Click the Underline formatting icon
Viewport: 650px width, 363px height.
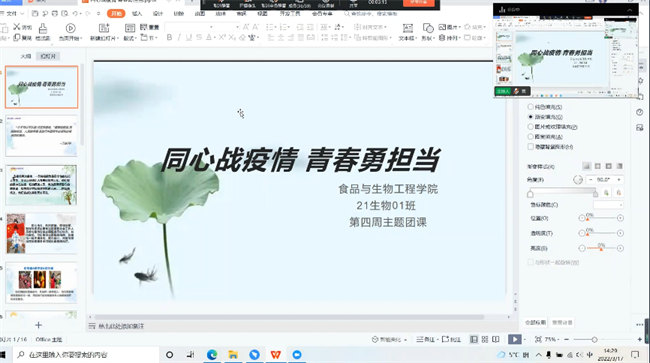point(189,38)
